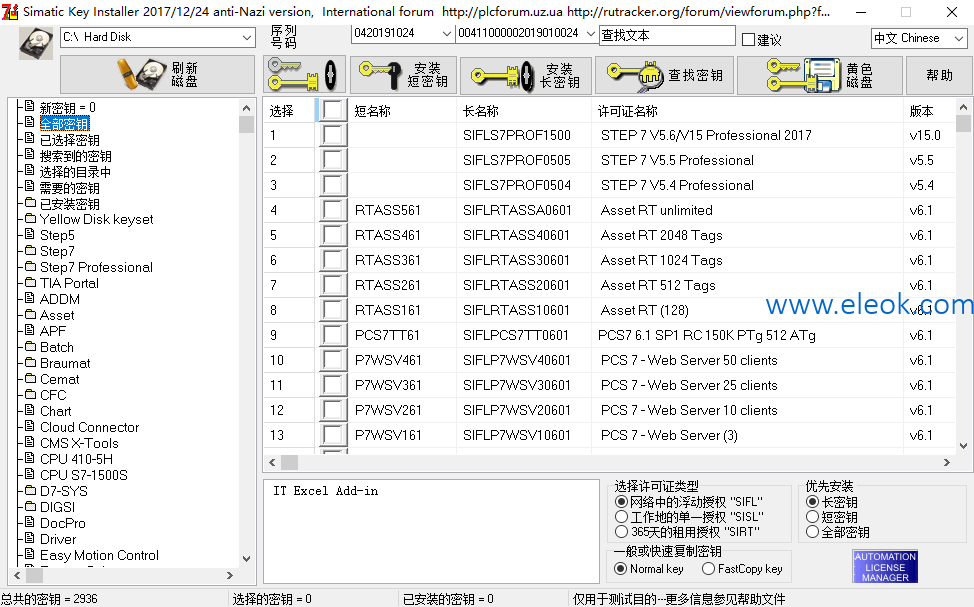Image resolution: width=974 pixels, height=607 pixels.
Task: Select single license "SISL" radio option
Action: [x=621, y=517]
